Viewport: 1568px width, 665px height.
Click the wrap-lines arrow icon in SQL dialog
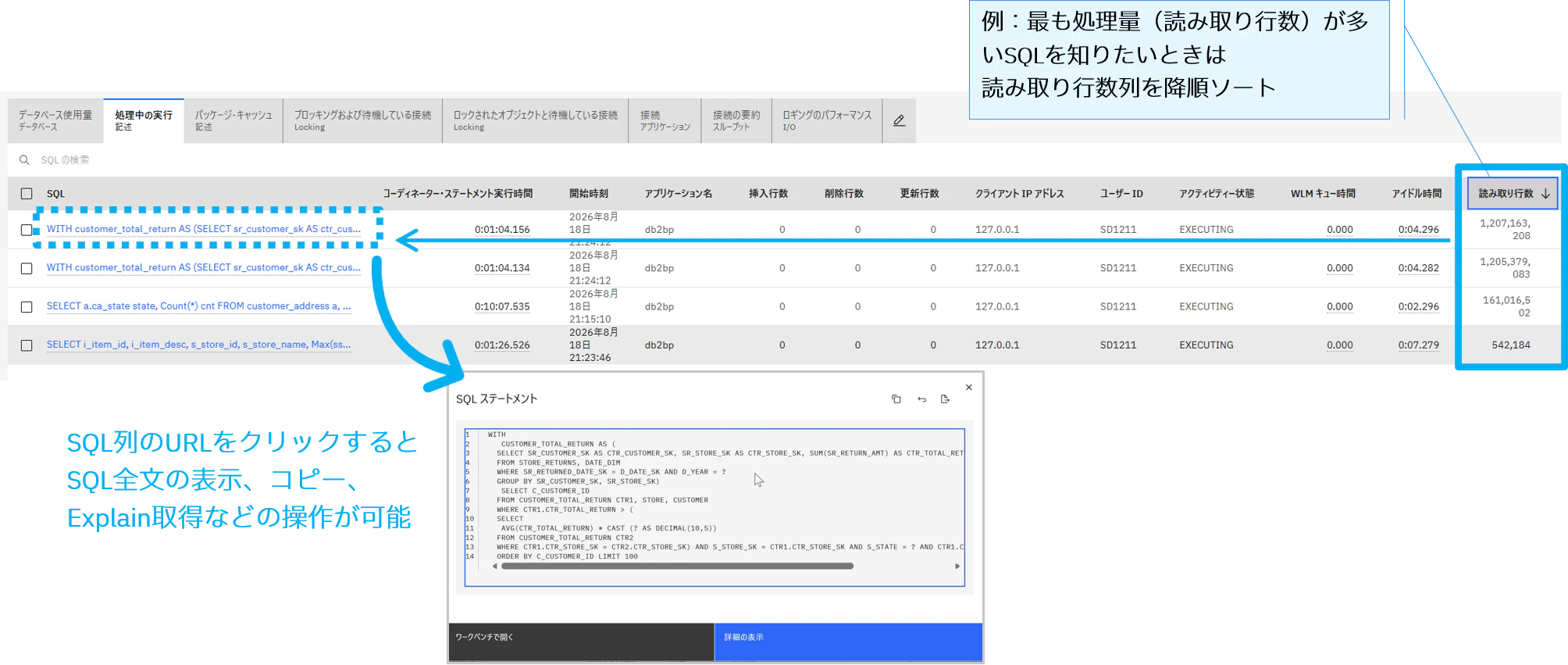(x=921, y=399)
